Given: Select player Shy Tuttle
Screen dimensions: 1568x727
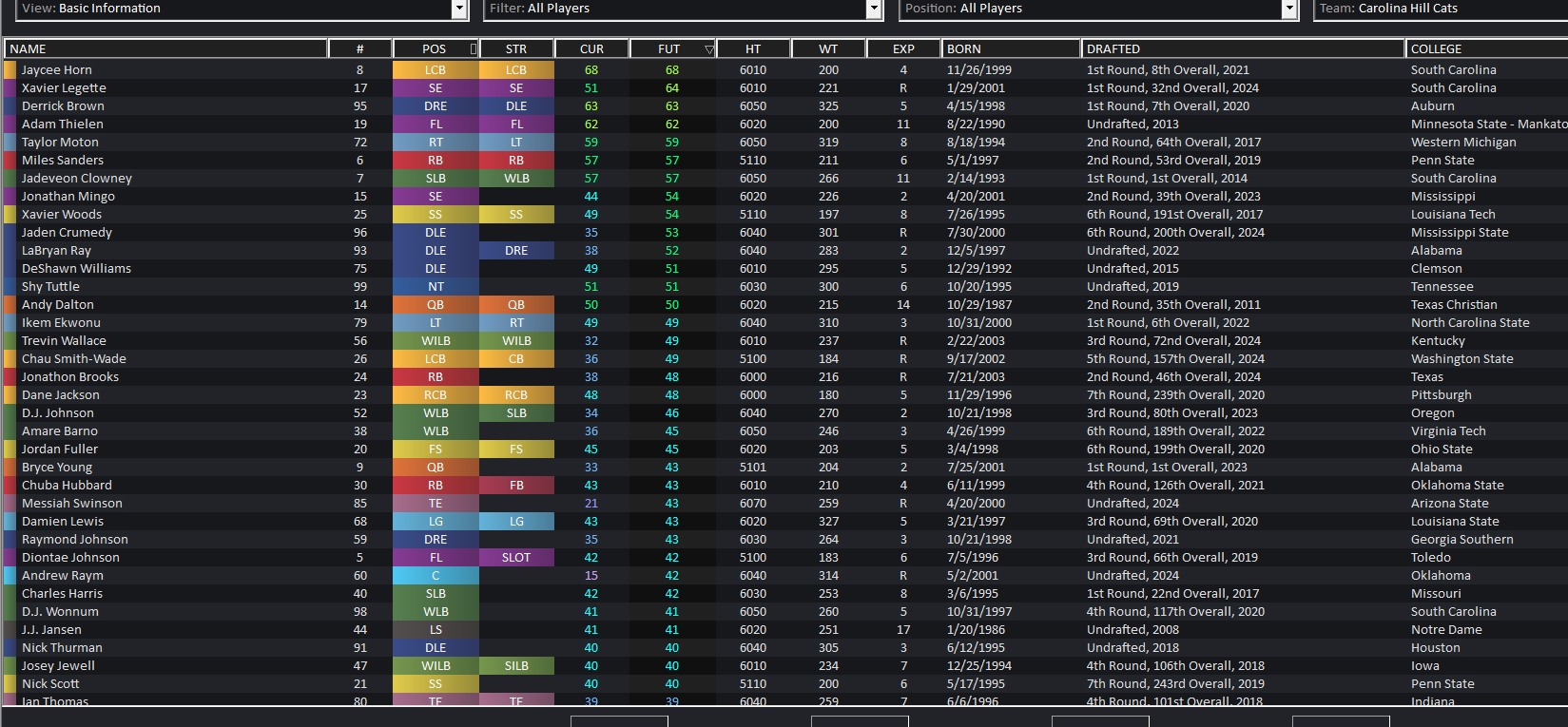Looking at the screenshot, I should [x=50, y=286].
